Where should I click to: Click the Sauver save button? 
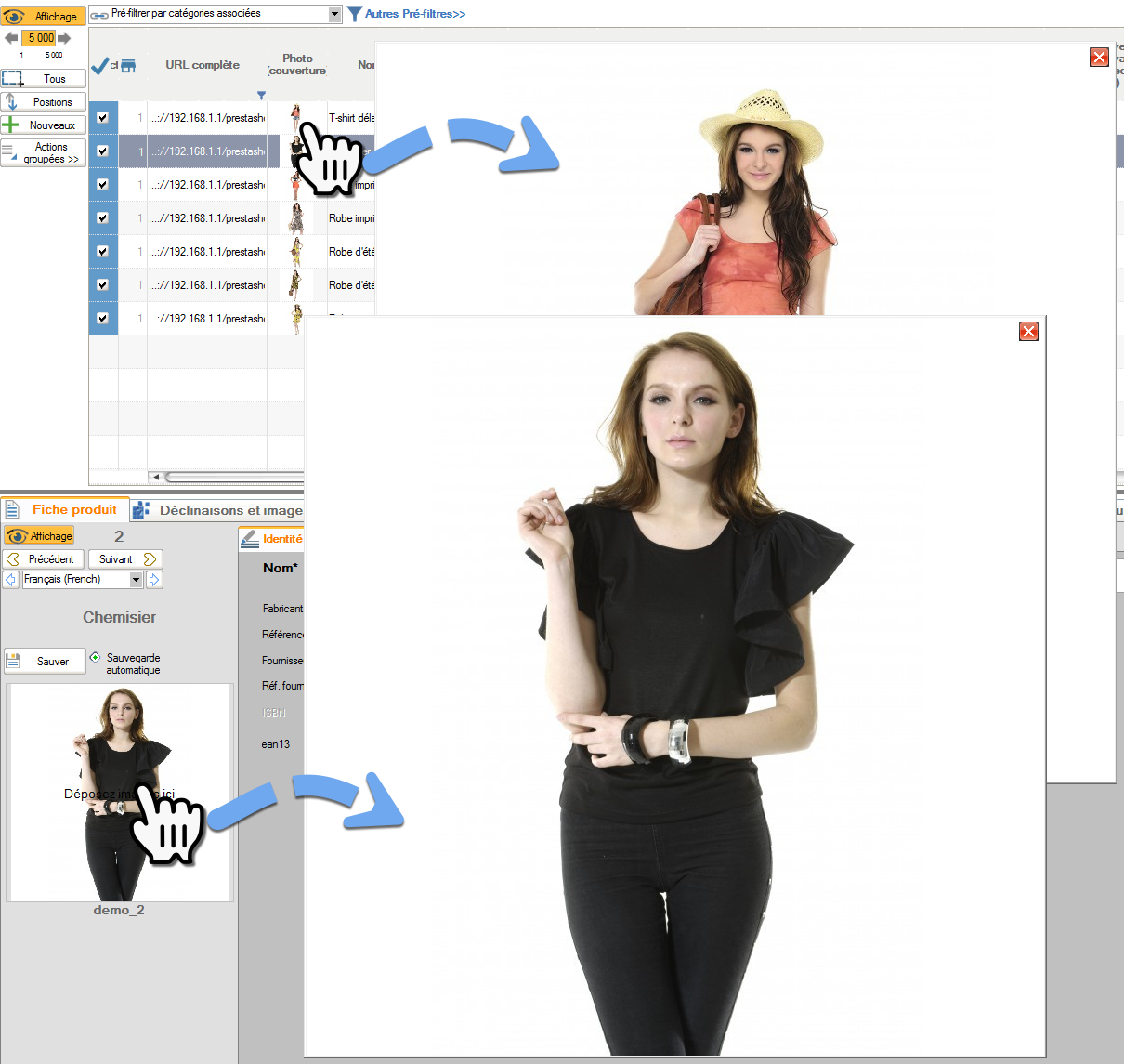(44, 661)
